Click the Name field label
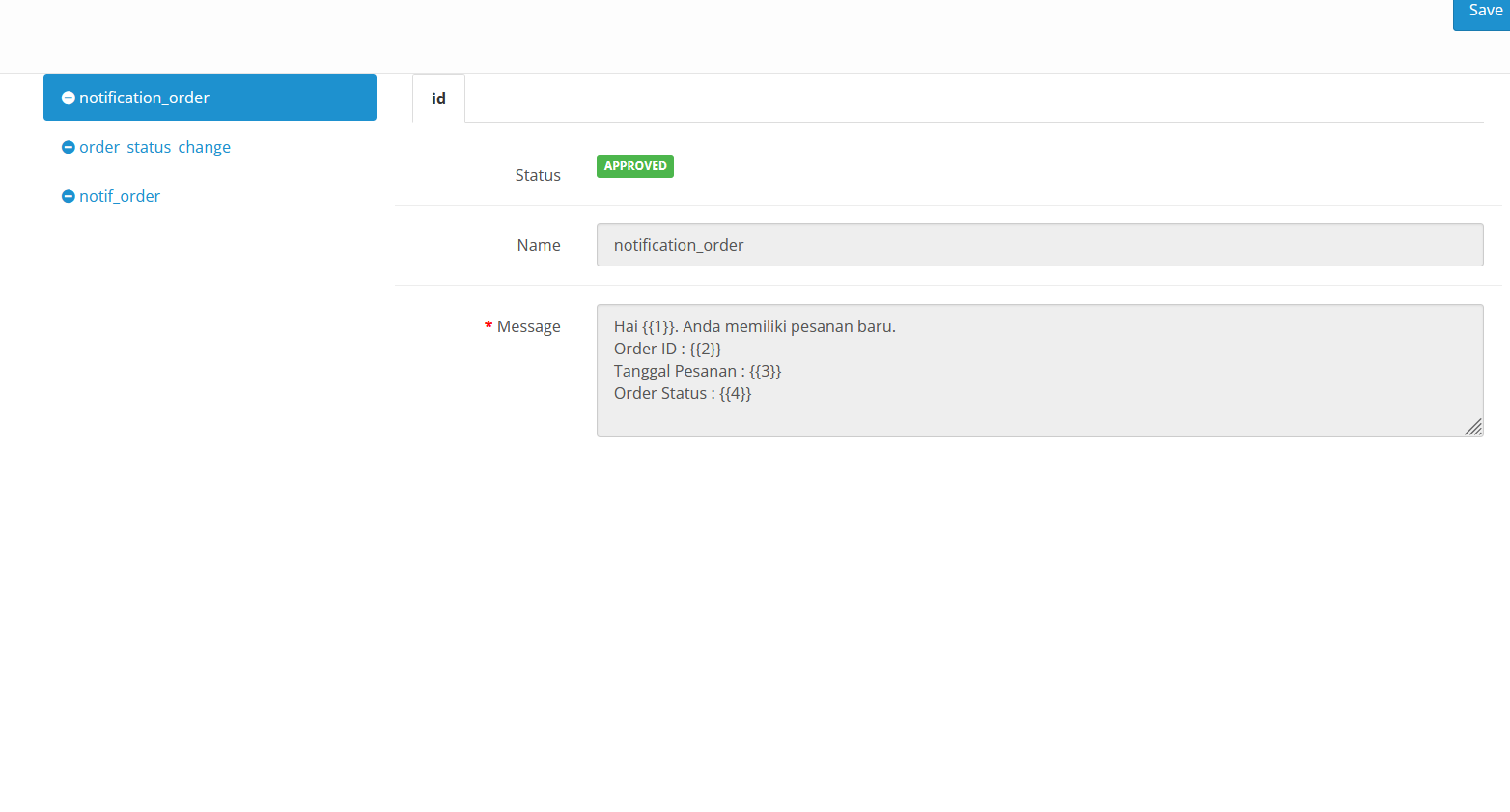 pos(539,245)
